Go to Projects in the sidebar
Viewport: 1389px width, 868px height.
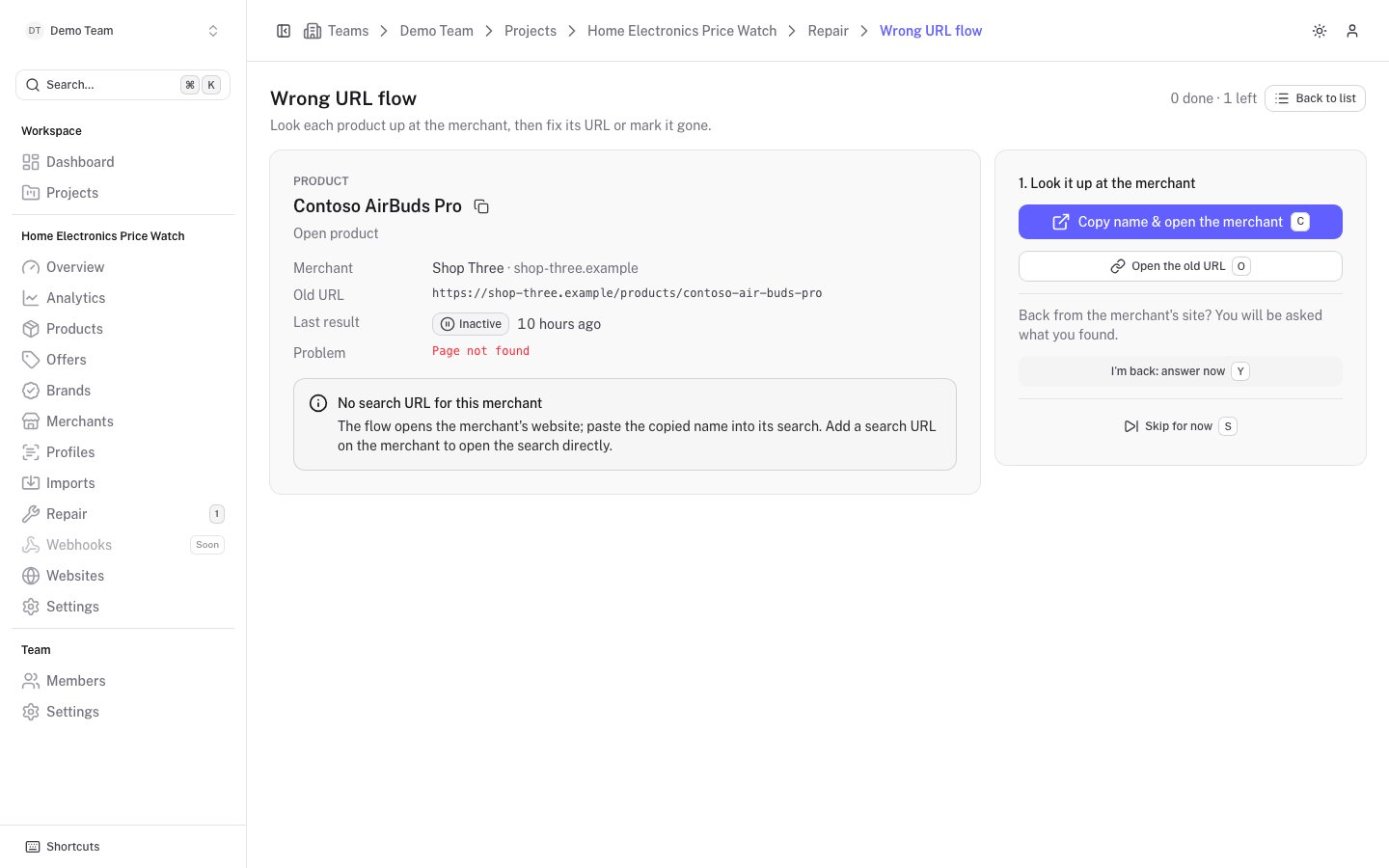tap(123, 193)
